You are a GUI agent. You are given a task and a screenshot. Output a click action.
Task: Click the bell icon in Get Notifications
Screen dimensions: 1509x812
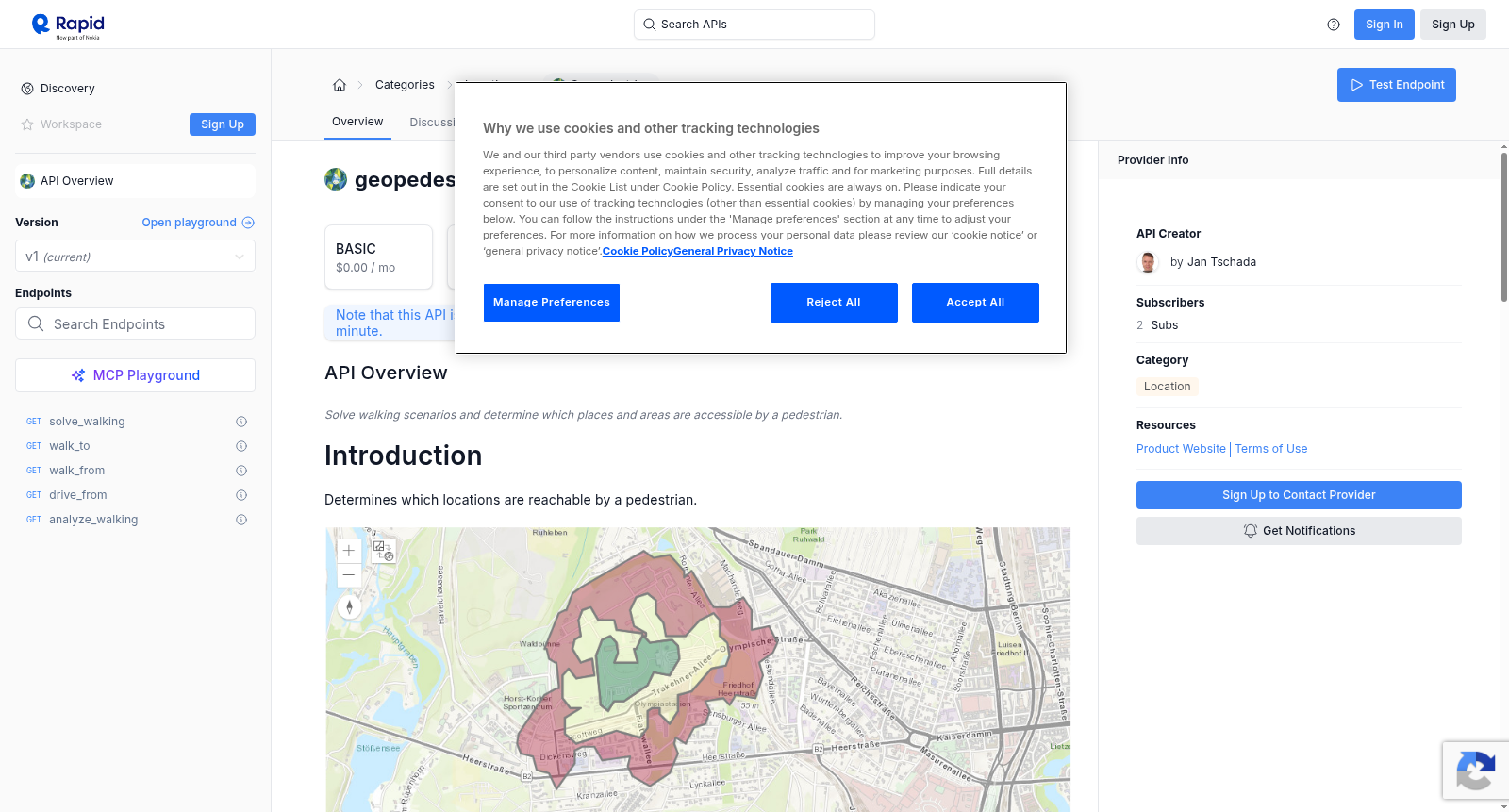pyautogui.click(x=1251, y=531)
